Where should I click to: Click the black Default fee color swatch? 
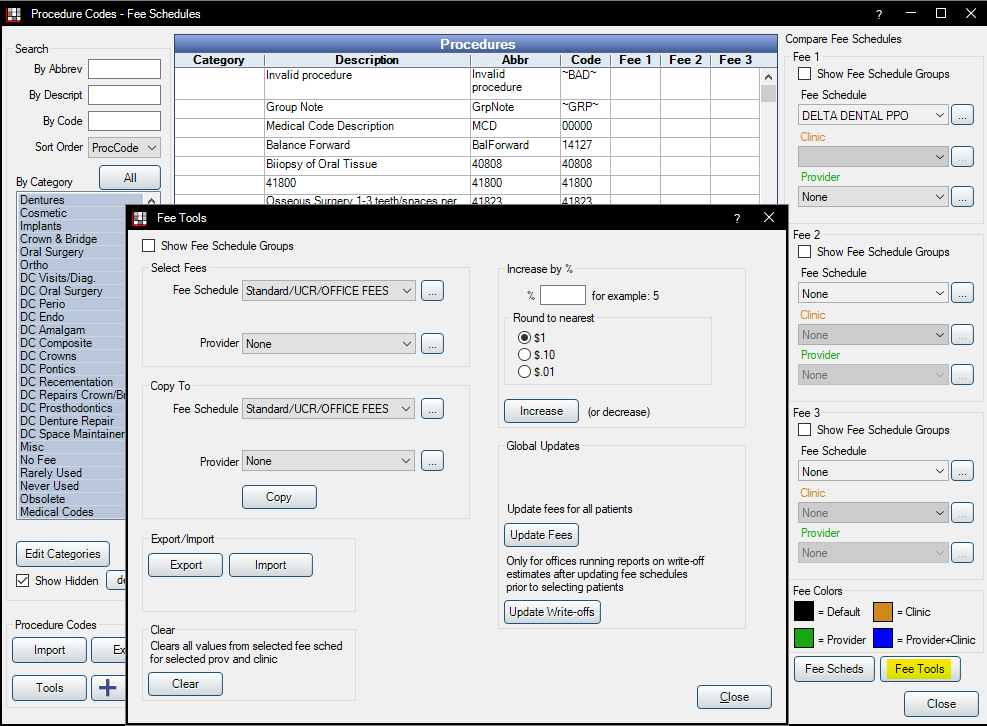(804, 611)
